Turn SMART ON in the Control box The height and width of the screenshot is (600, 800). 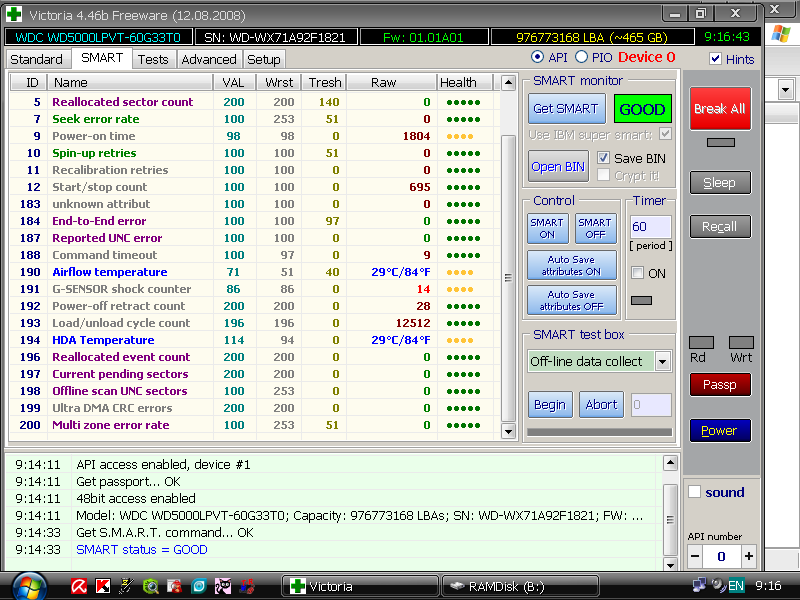point(547,228)
